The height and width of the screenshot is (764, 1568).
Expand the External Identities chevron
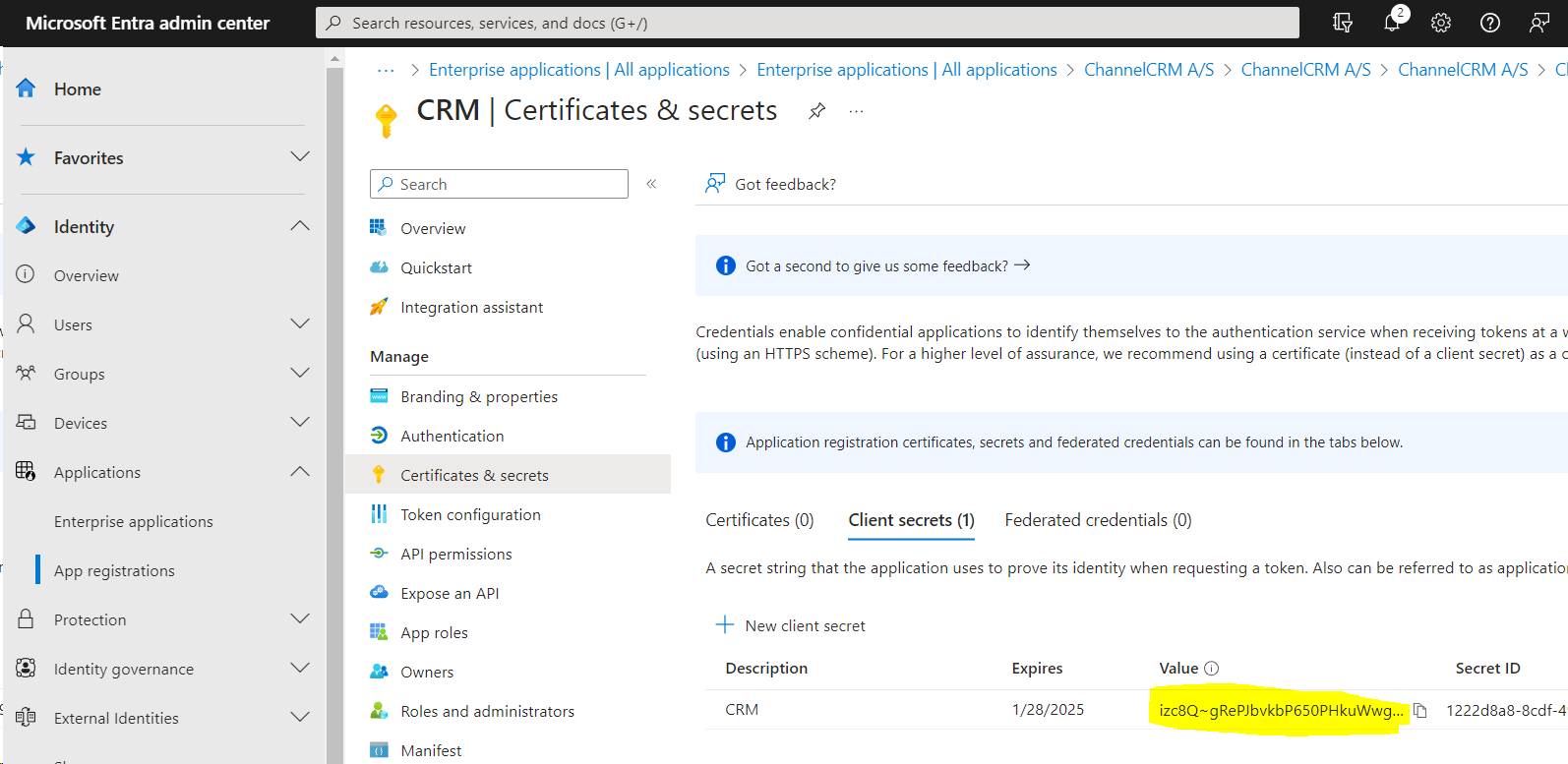coord(300,717)
